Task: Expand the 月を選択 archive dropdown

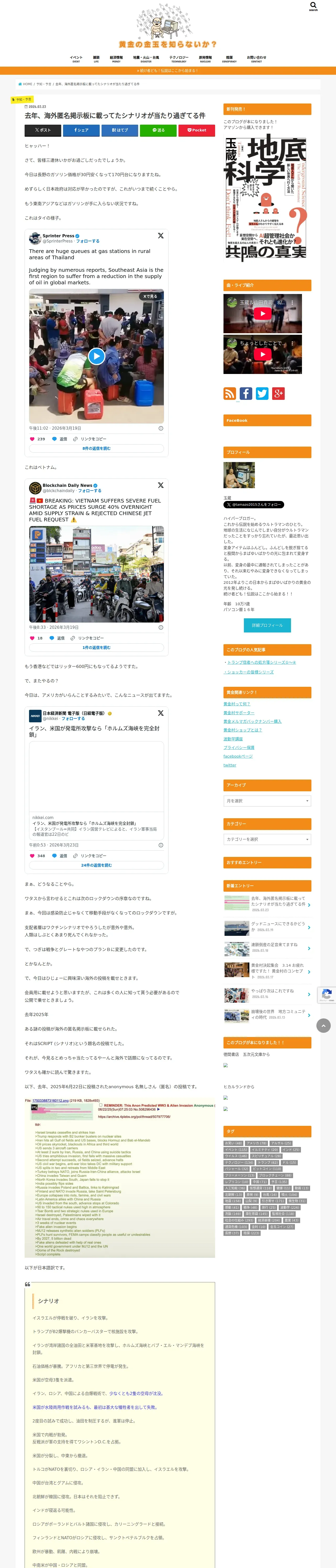Action: 267,800
